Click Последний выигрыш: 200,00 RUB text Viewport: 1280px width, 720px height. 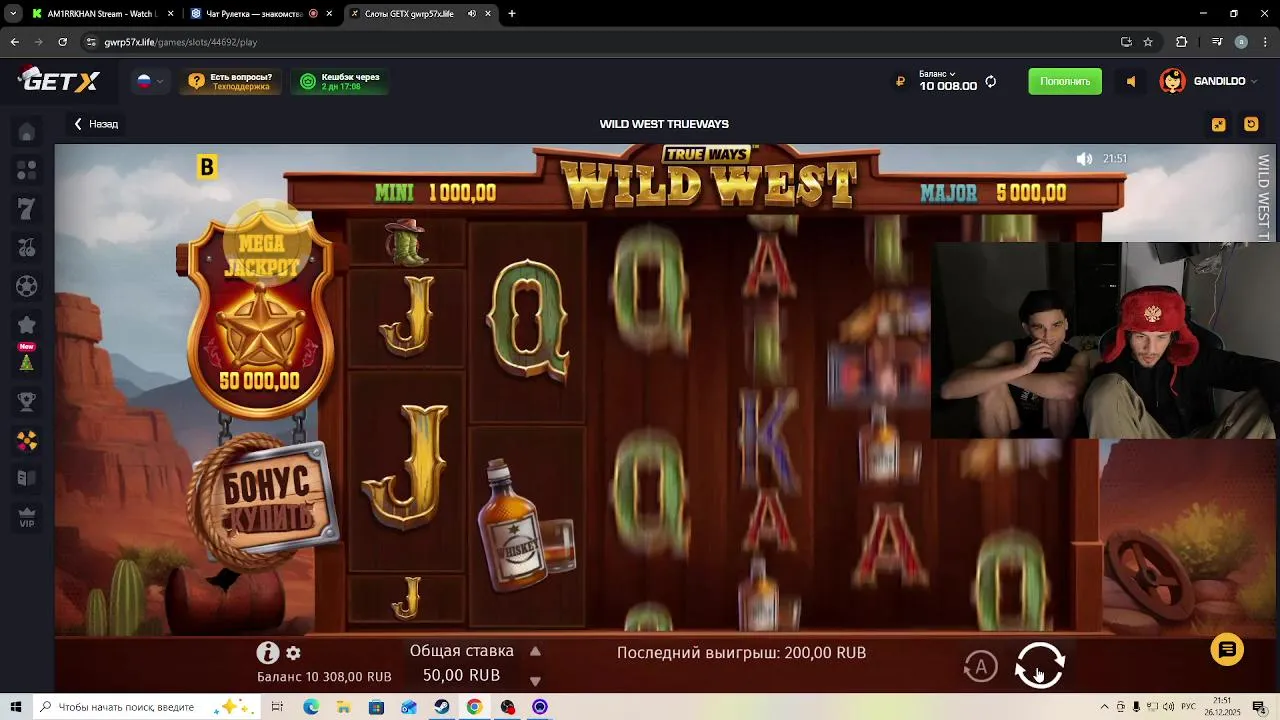tap(741, 653)
